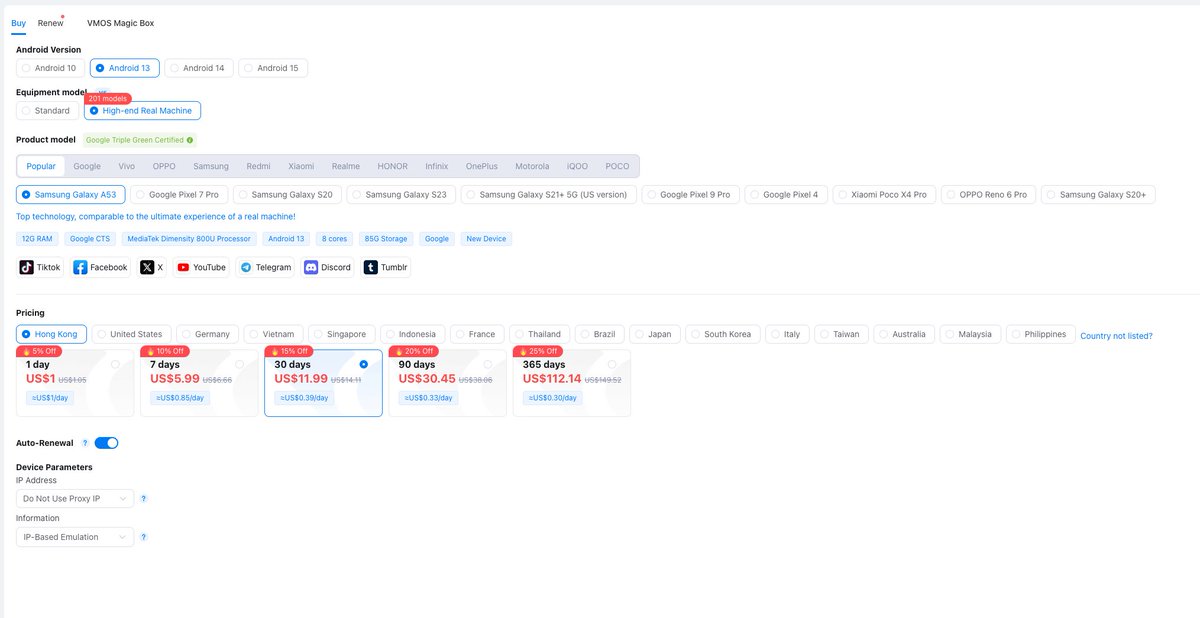Select Google Pixel 9 Pro model
The height and width of the screenshot is (618, 1200).
click(690, 194)
